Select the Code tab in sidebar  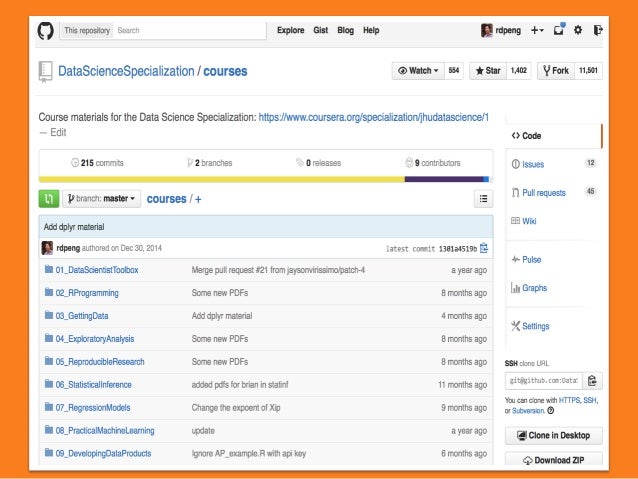pyautogui.click(x=553, y=136)
